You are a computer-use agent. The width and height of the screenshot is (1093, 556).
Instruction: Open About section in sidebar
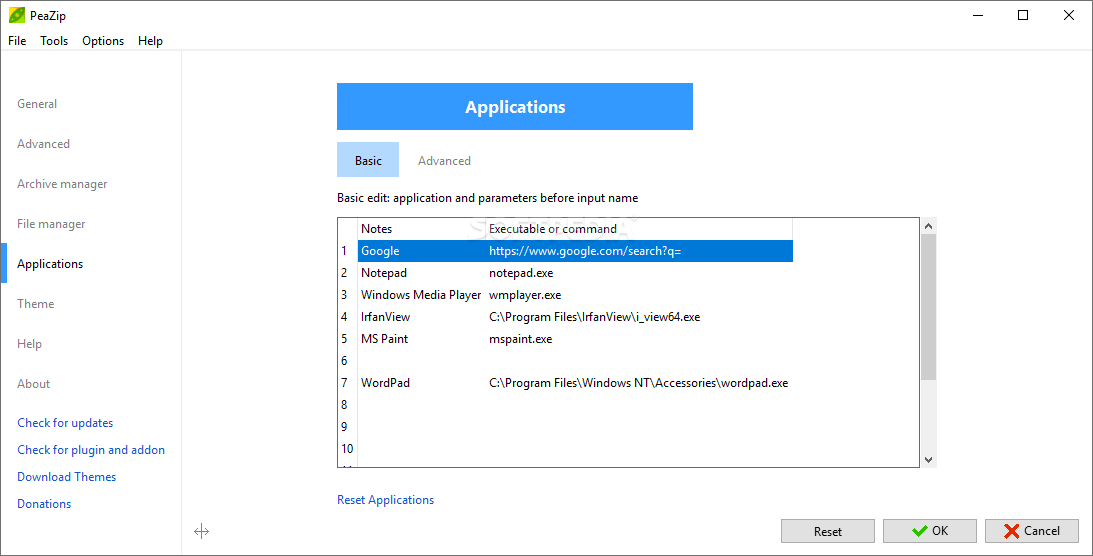pyautogui.click(x=33, y=384)
